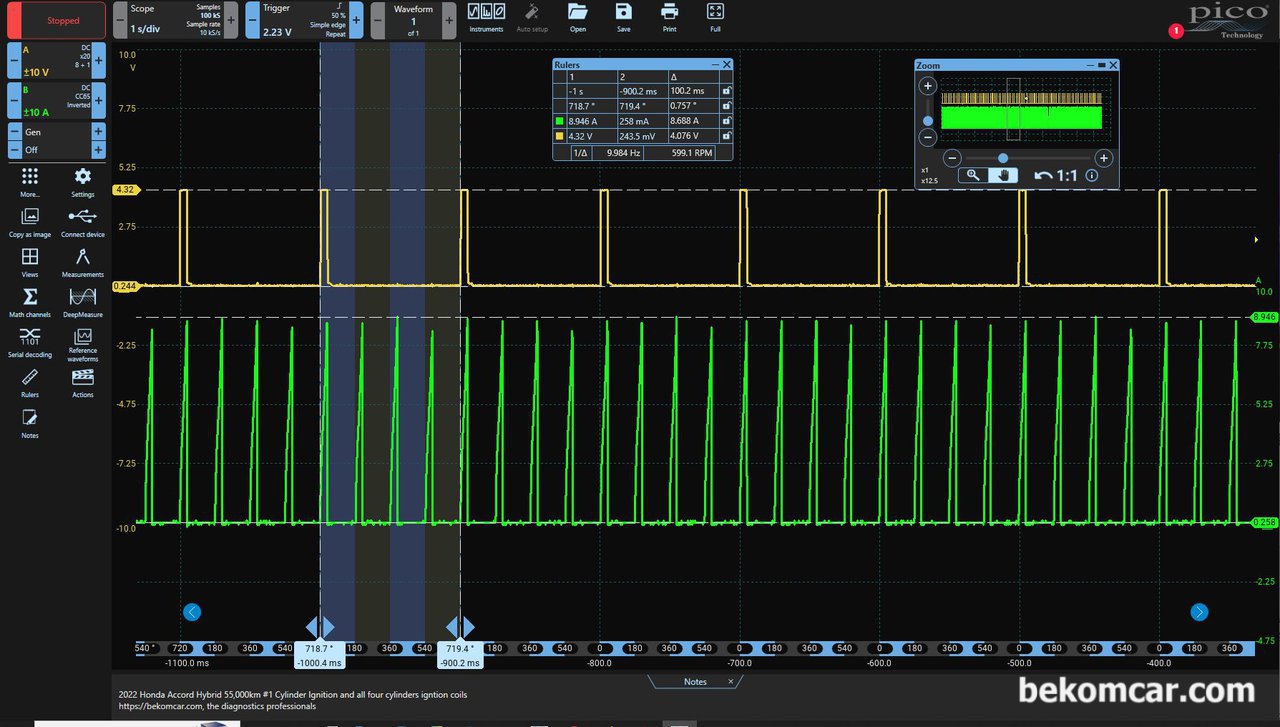Open the Views layout tool
The image size is (1280, 727).
tap(30, 262)
